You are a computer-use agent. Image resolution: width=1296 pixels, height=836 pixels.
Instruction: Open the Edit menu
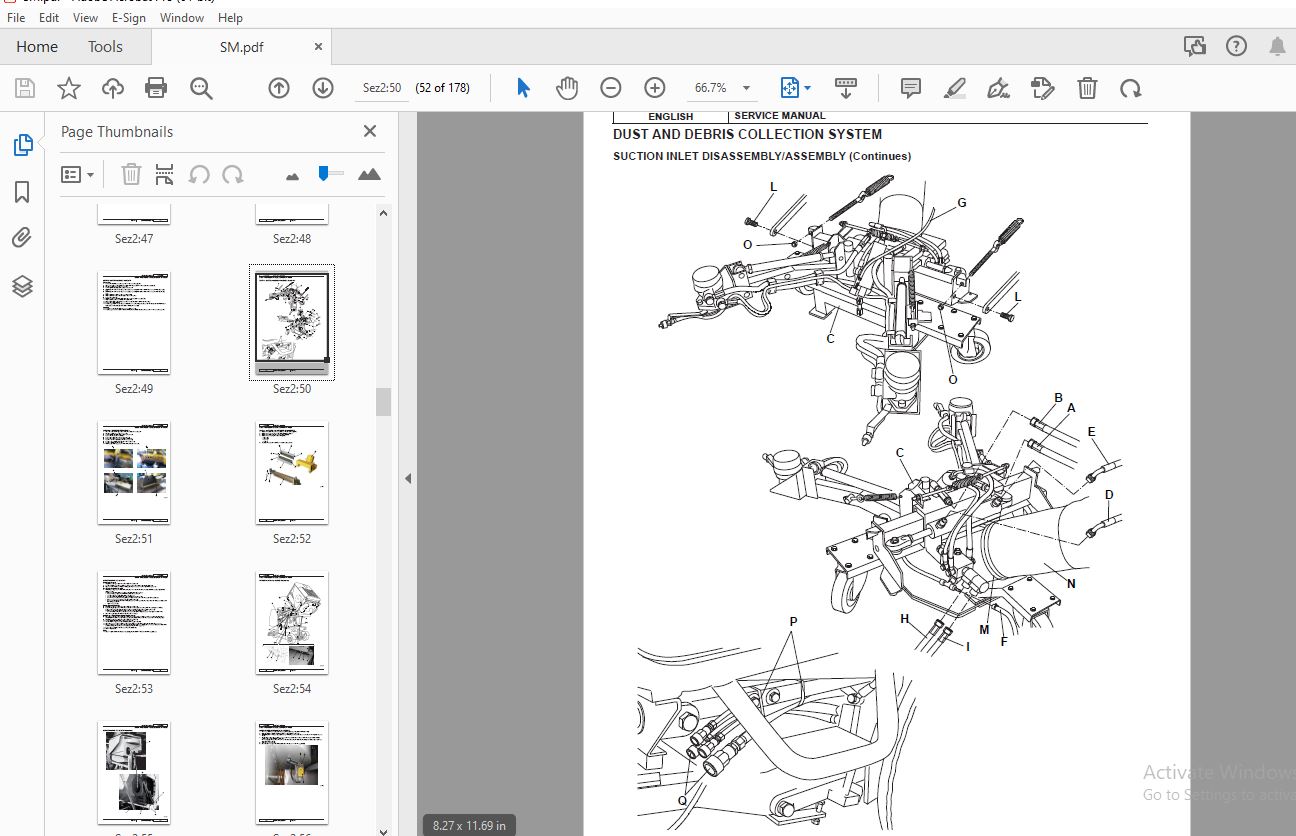click(48, 17)
